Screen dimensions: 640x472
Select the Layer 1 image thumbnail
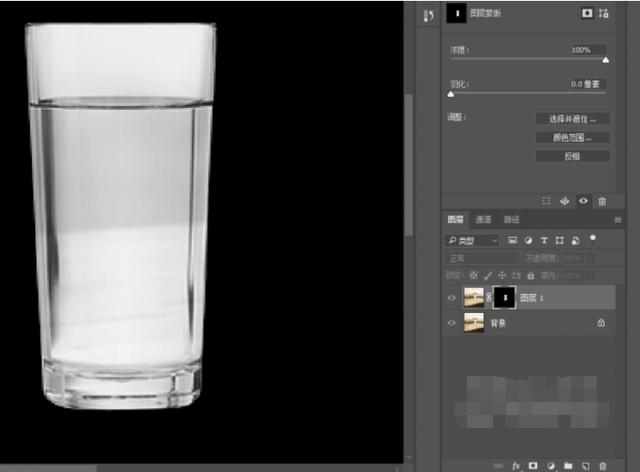[x=474, y=297]
